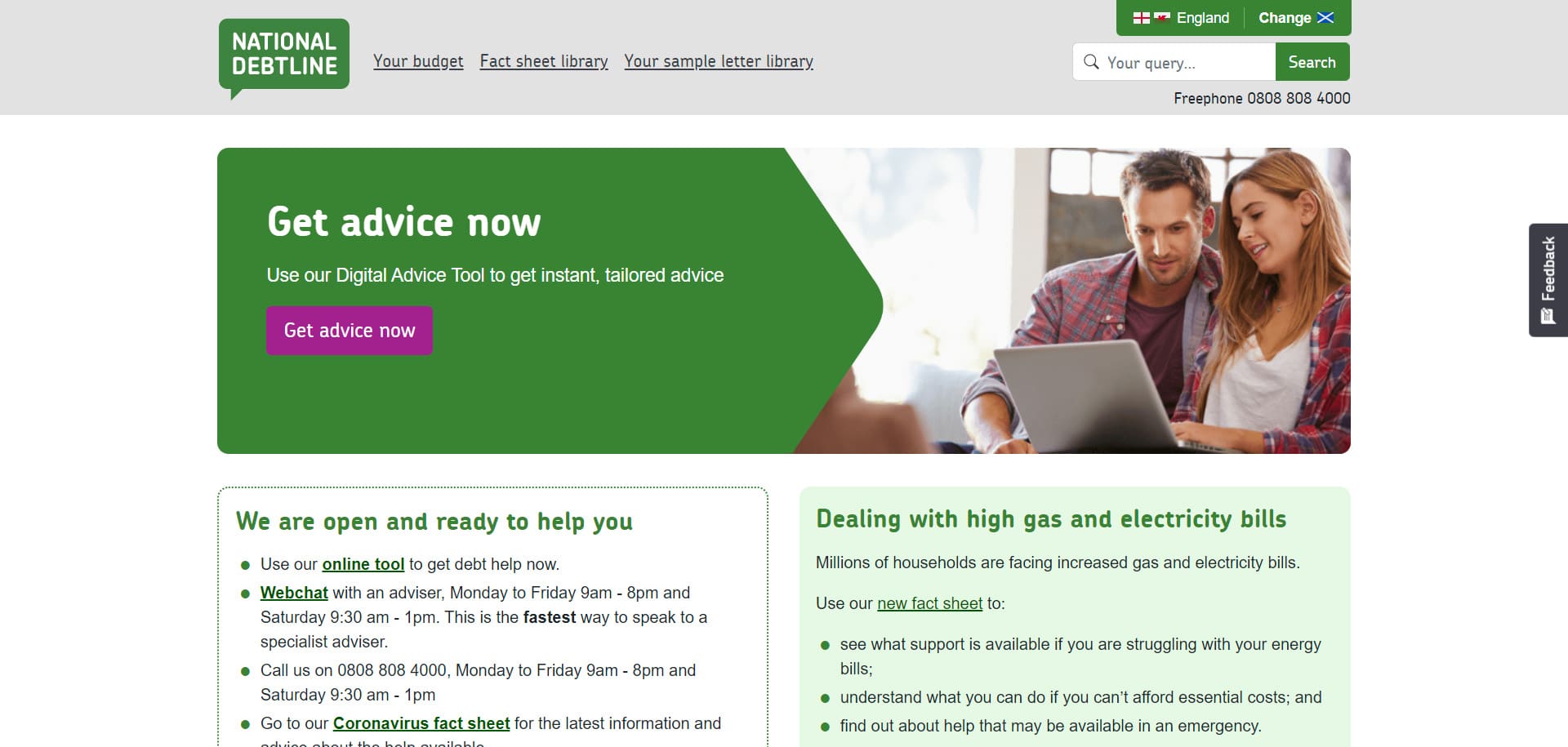Click the Scotland flag icon
This screenshot has height=747, width=1568.
point(1325,18)
